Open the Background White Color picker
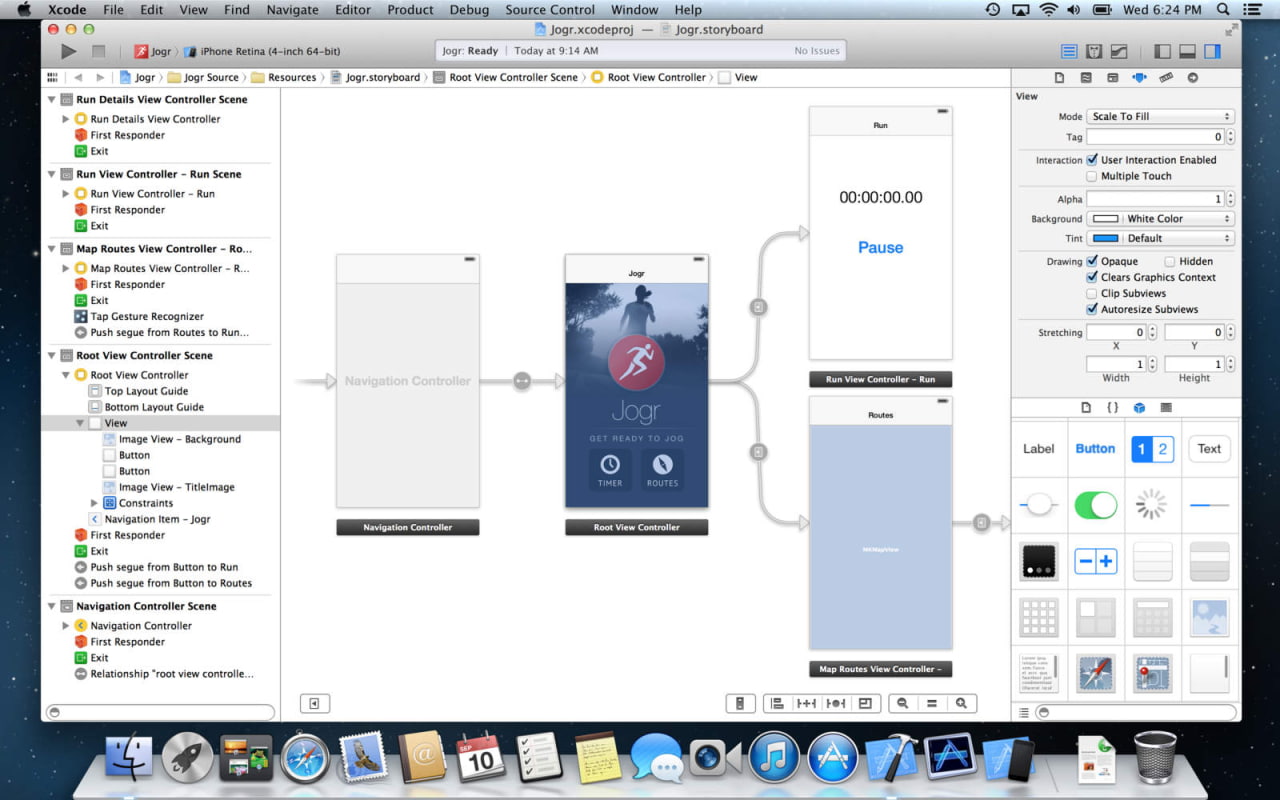 1160,218
